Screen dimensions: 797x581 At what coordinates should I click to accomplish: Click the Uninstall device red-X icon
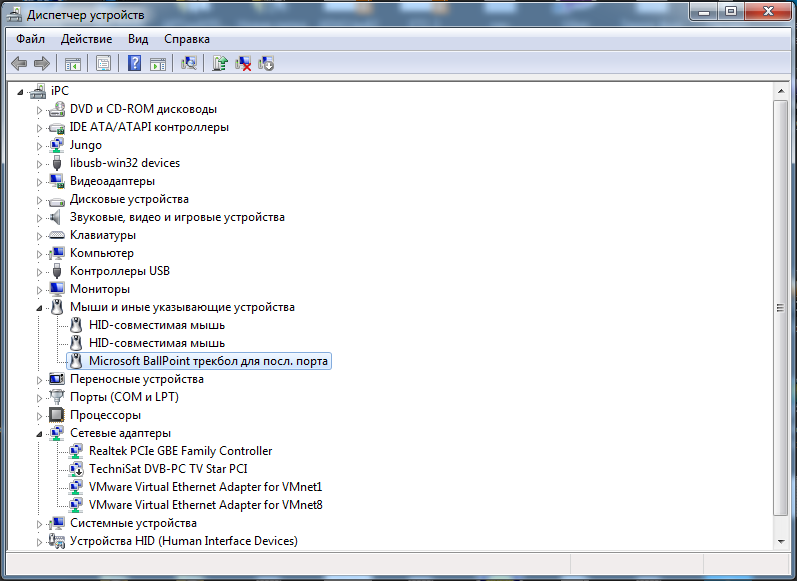[243, 64]
